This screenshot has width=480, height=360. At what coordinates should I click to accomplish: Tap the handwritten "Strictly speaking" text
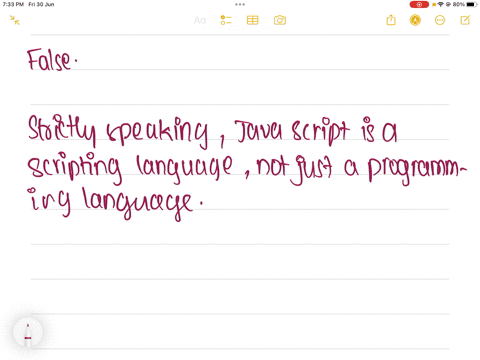[118, 131]
